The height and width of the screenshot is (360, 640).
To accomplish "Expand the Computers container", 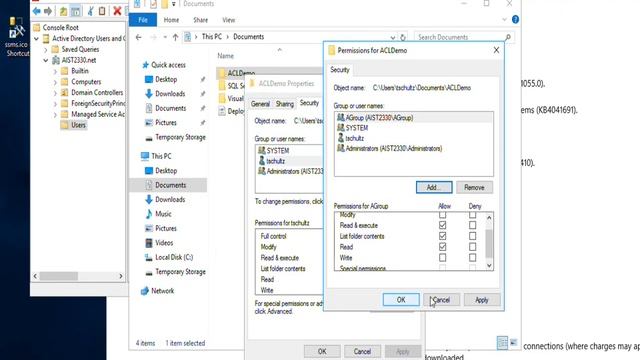I will (55, 82).
